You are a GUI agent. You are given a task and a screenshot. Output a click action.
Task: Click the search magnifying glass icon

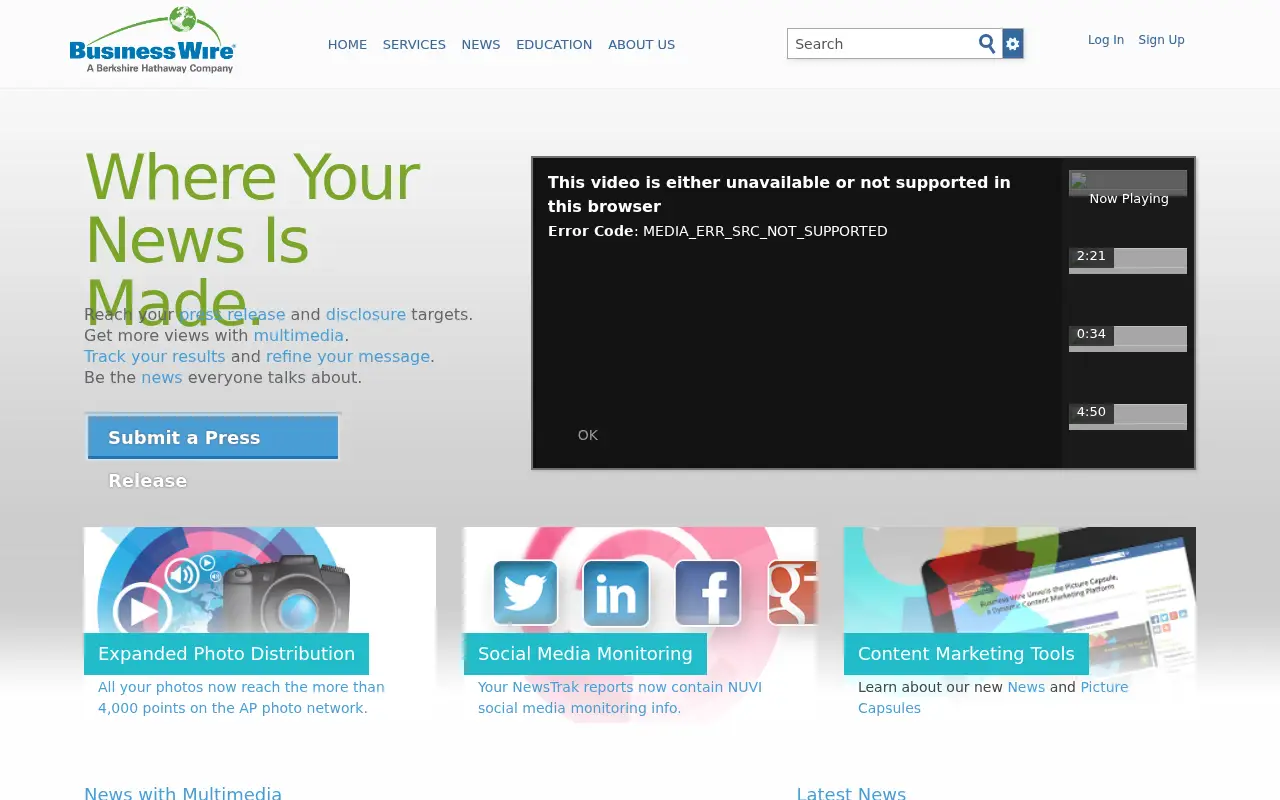coord(987,44)
